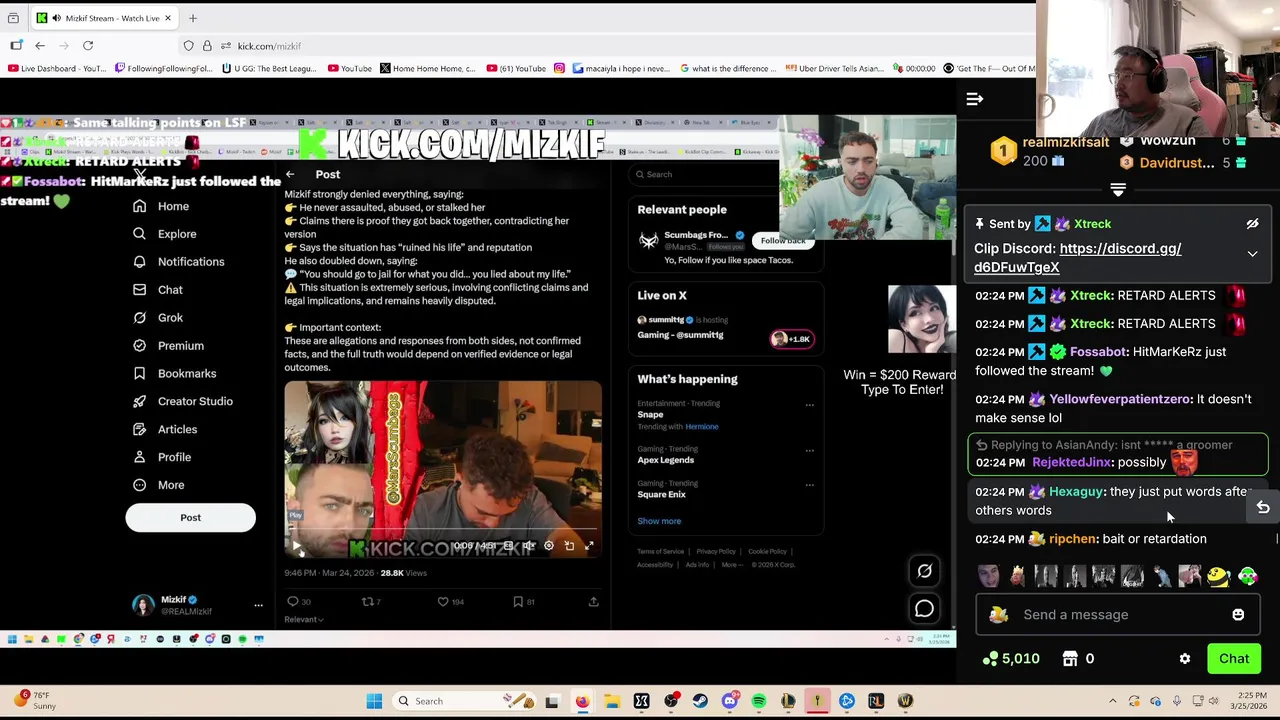Click username RejektedJinx in chat
1280x720 pixels.
(x=1072, y=462)
